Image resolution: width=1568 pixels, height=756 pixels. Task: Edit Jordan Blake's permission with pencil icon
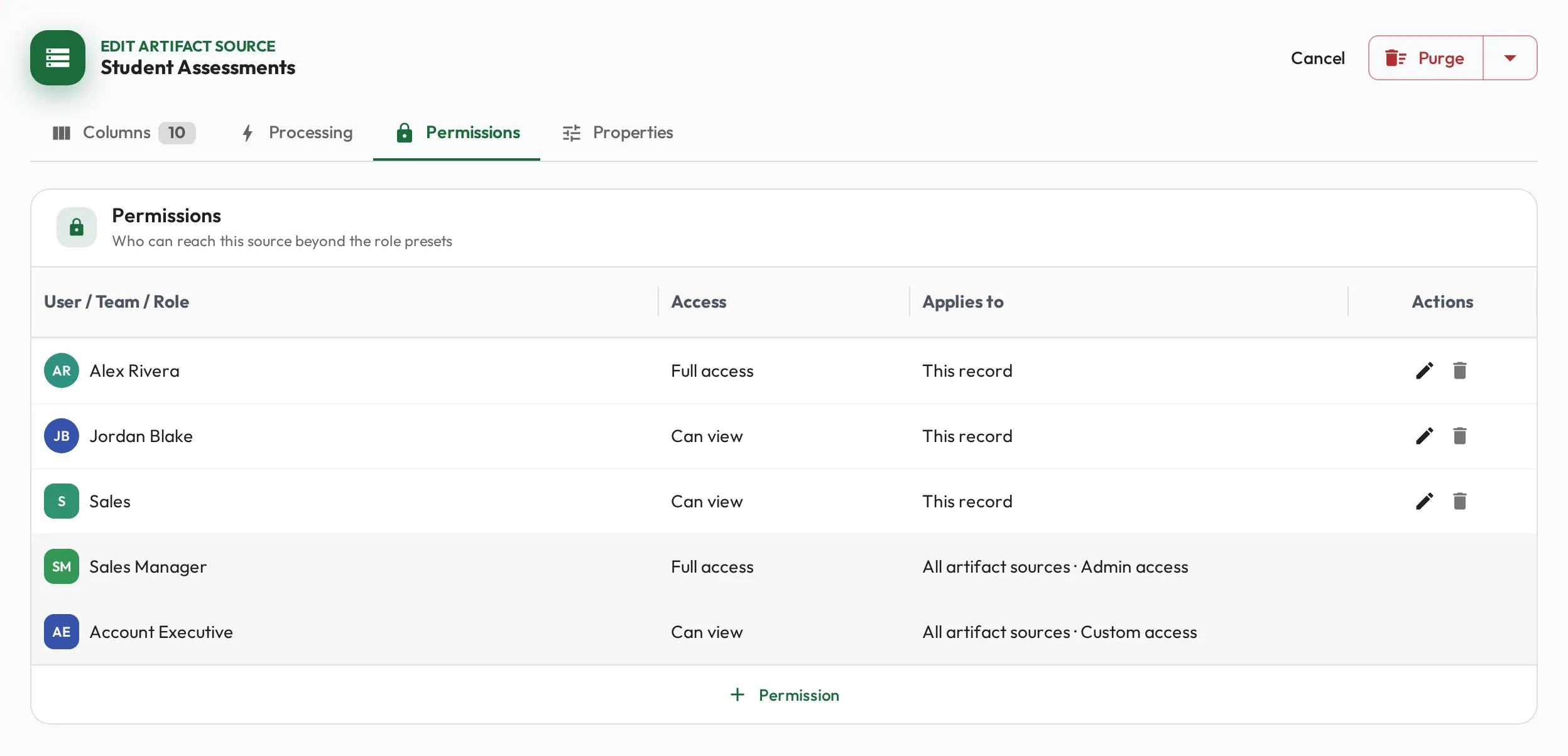[x=1424, y=436]
